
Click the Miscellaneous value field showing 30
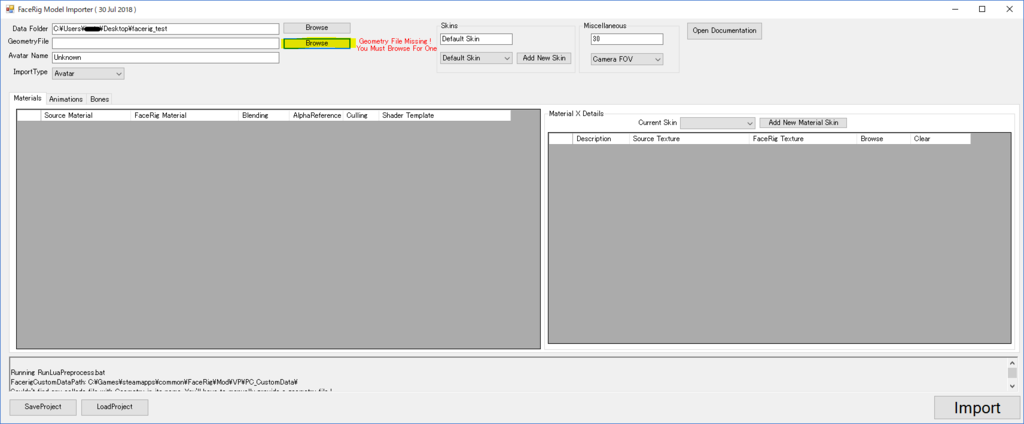pyautogui.click(x=627, y=39)
